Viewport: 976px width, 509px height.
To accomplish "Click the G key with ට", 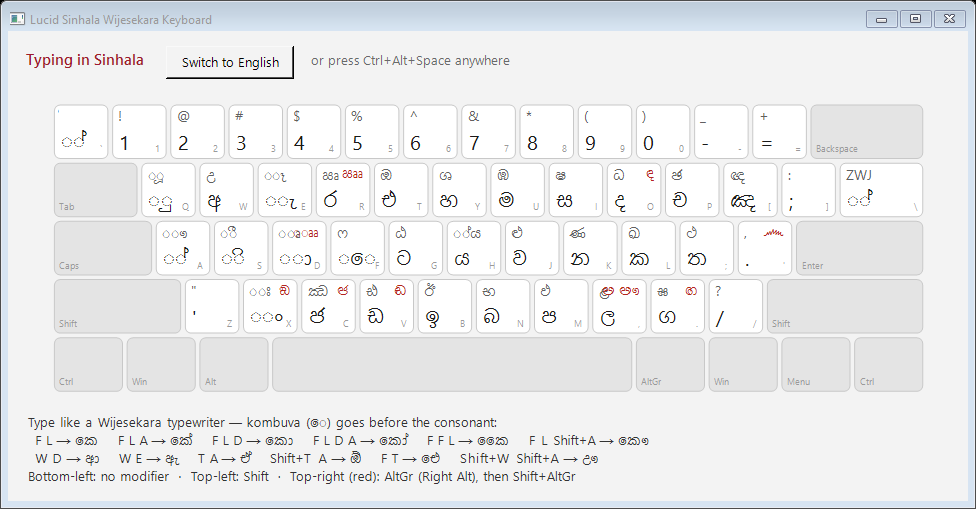I will 416,248.
